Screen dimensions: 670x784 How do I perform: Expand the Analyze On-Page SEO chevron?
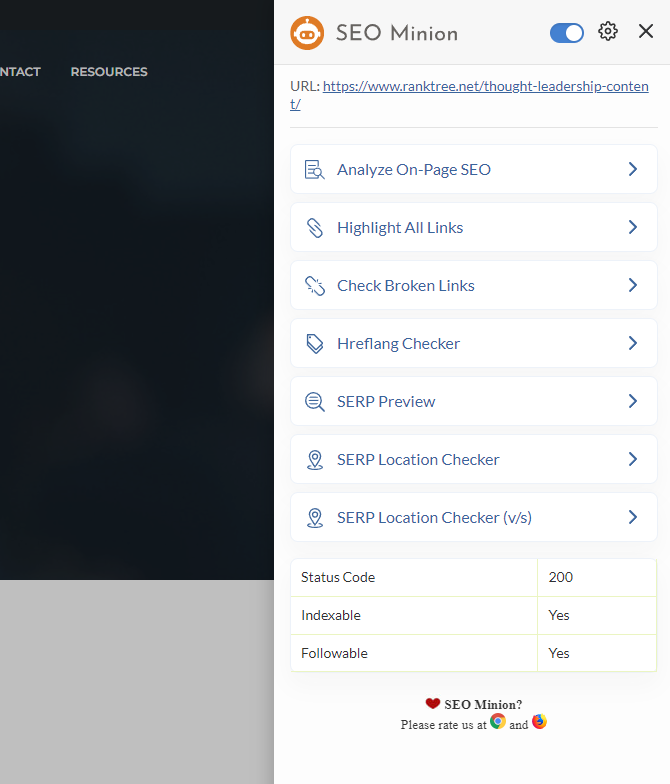(632, 169)
